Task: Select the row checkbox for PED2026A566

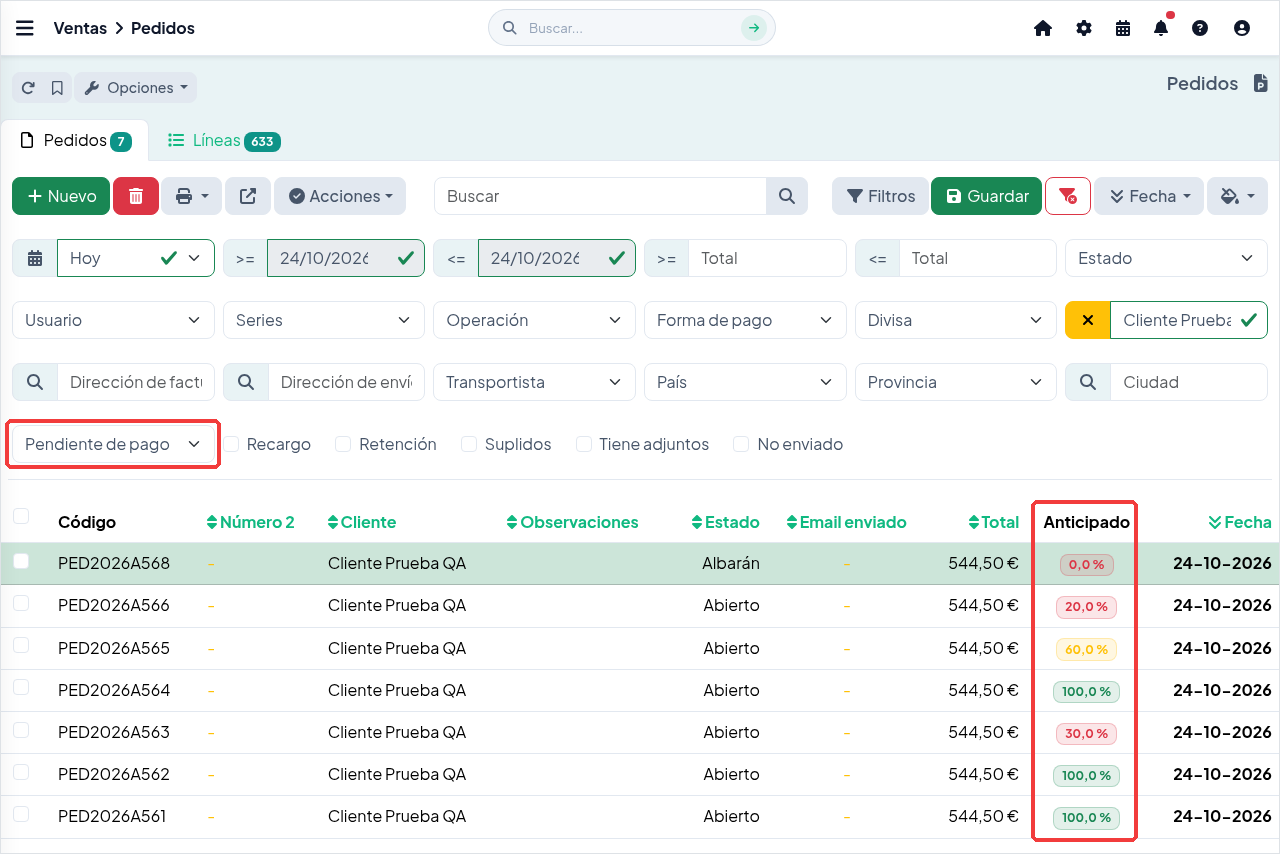Action: [21, 603]
